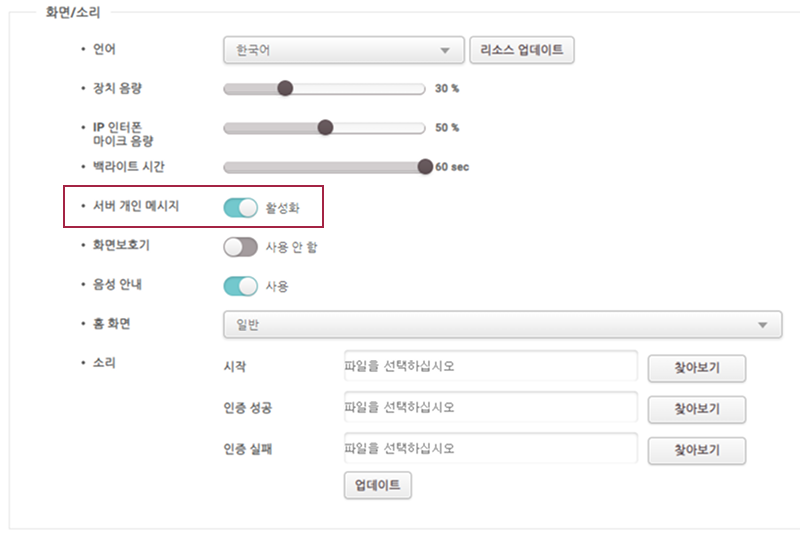The width and height of the screenshot is (800, 537).
Task: Click the arrow icon in the language dropdown
Action: tap(445, 50)
